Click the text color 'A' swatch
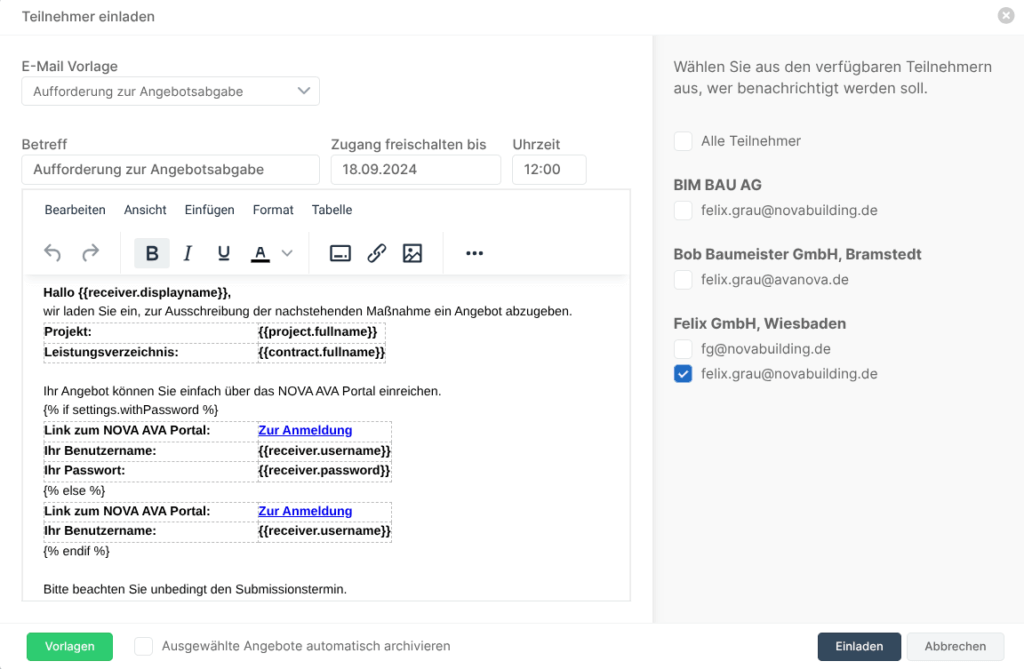1024x669 pixels. tap(260, 253)
